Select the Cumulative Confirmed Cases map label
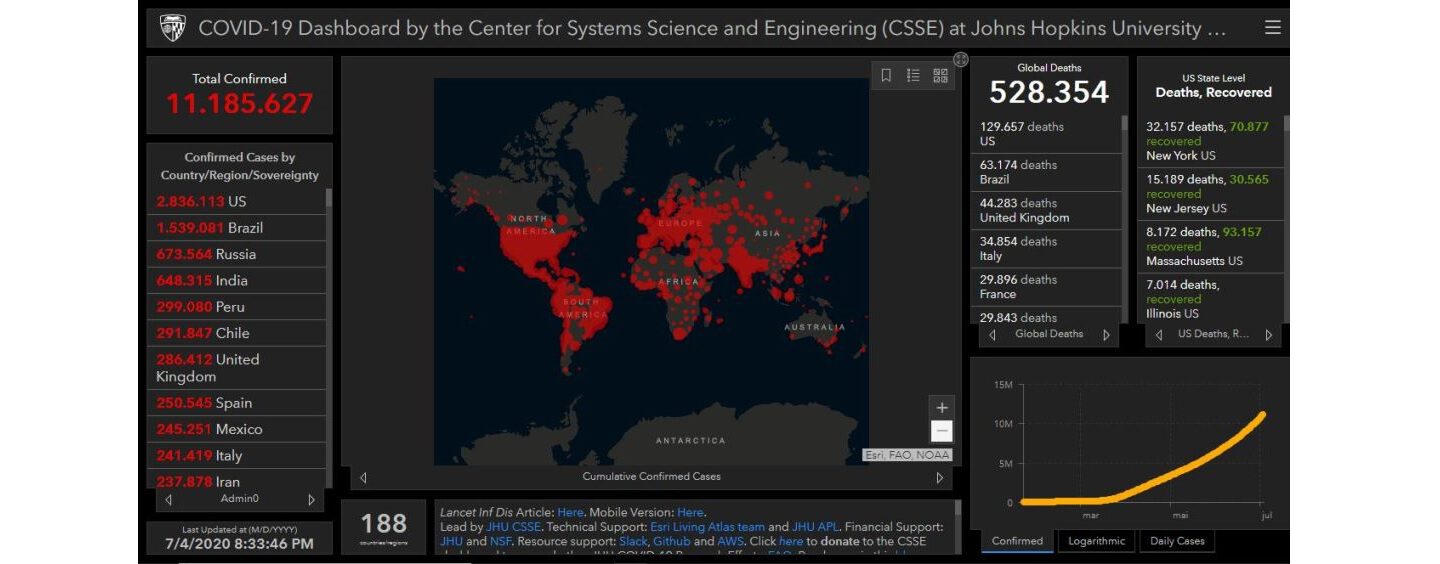Image resolution: width=1440 pixels, height=564 pixels. point(651,477)
